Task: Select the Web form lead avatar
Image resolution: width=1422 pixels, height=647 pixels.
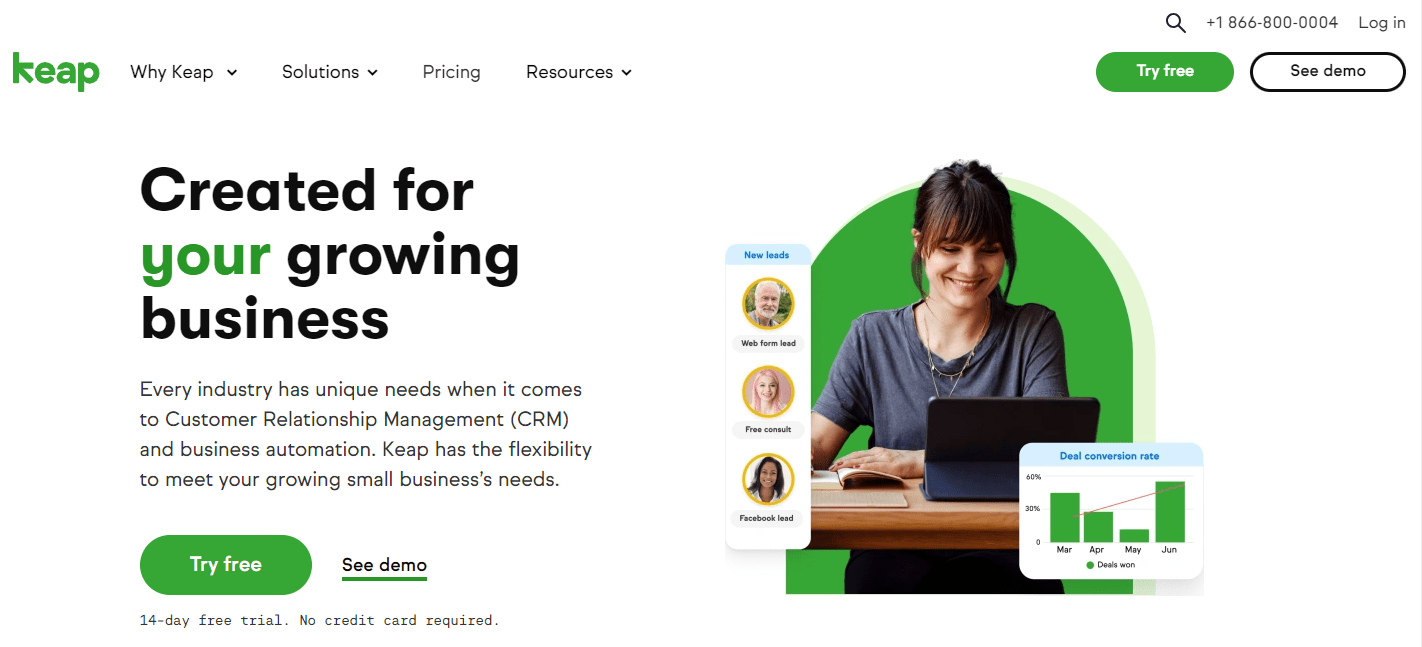Action: coord(768,303)
